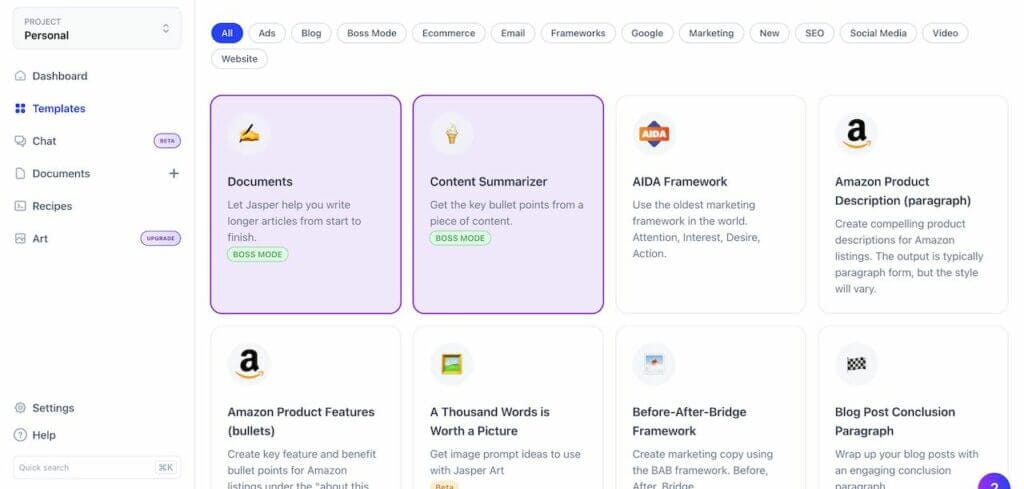Image resolution: width=1024 pixels, height=489 pixels.
Task: Click the Art image icon
Action: [20, 239]
